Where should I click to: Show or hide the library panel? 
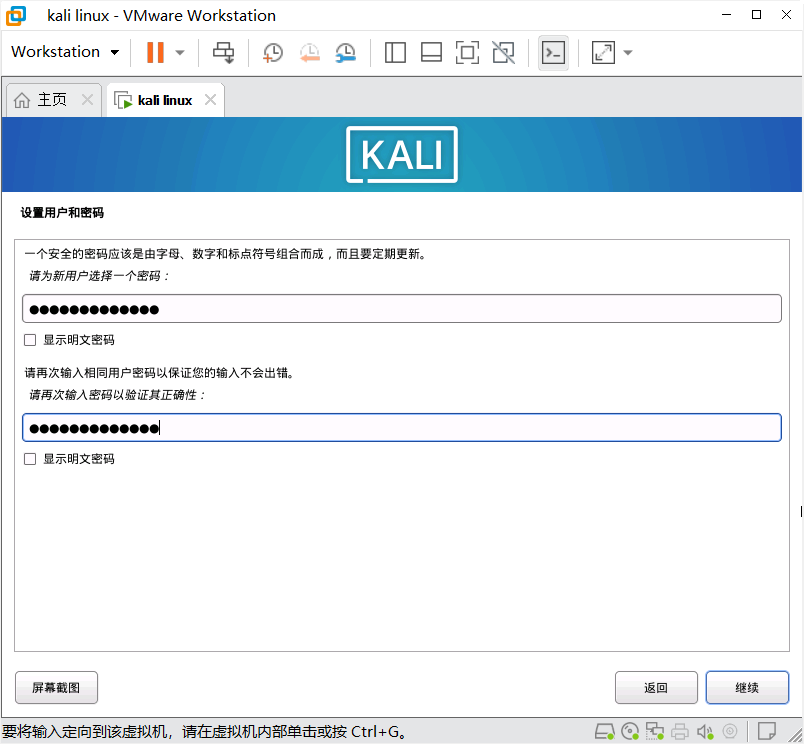pyautogui.click(x=395, y=52)
